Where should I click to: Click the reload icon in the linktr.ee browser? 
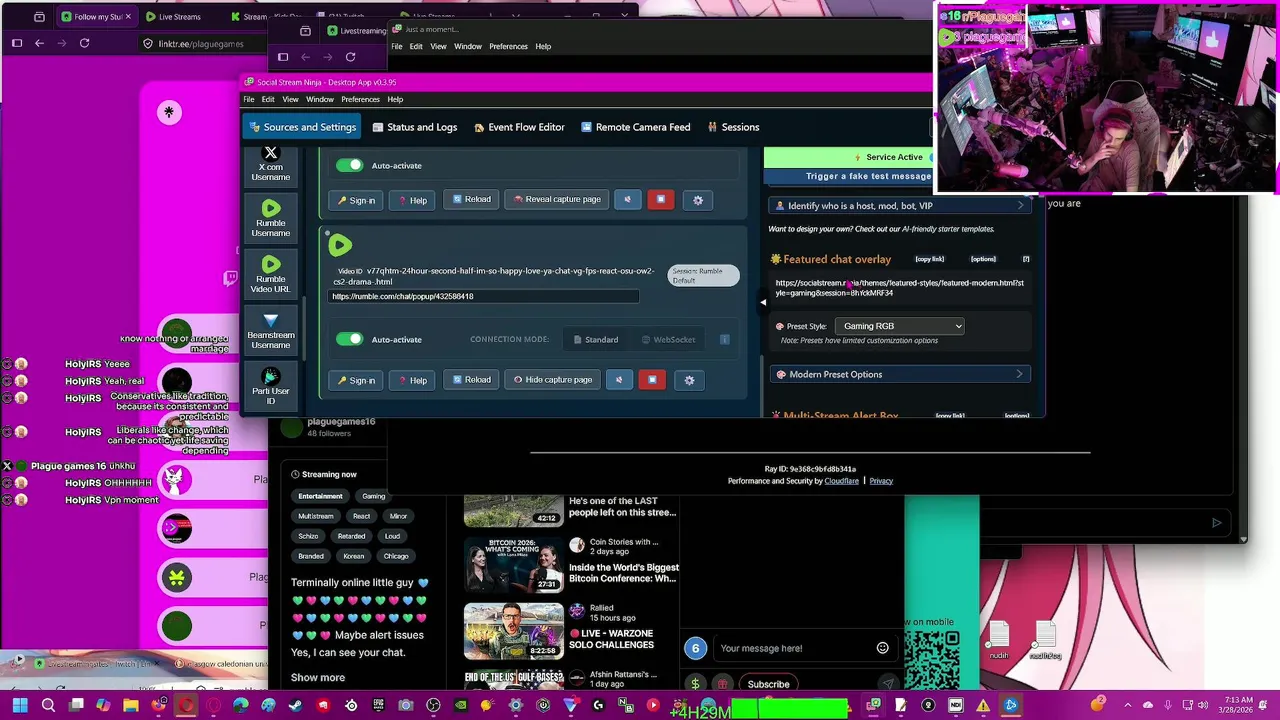pos(84,43)
